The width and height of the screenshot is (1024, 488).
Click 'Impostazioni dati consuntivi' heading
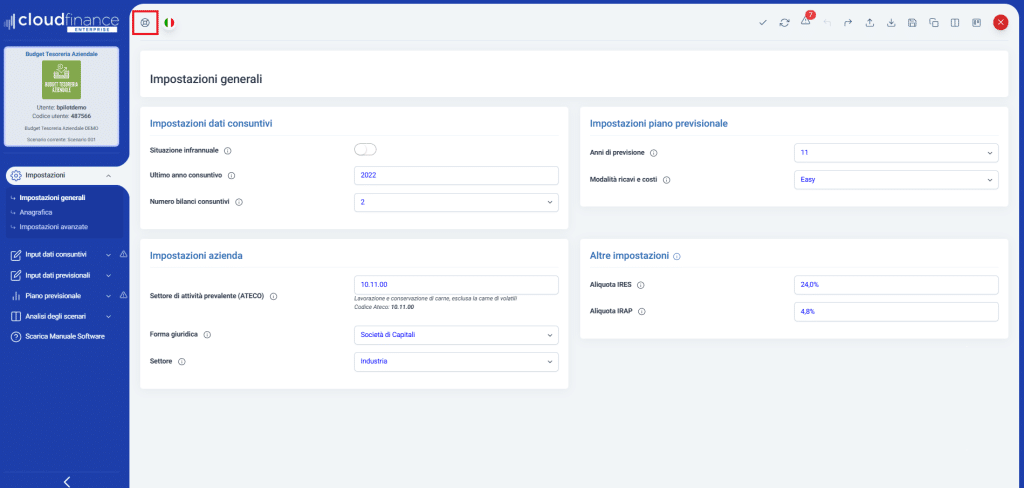coord(211,123)
